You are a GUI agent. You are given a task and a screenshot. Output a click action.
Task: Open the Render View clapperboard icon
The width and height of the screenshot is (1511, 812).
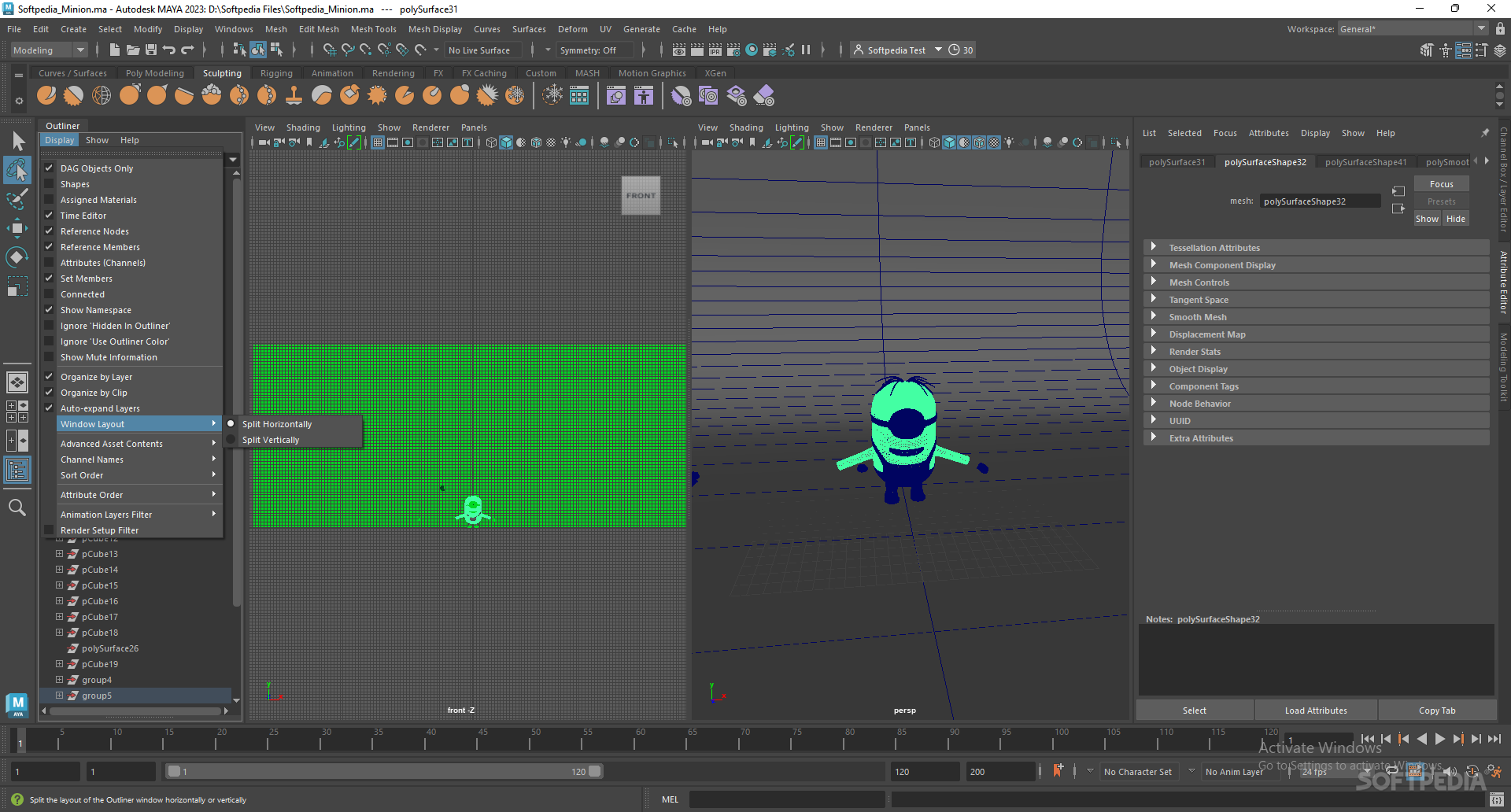pyautogui.click(x=679, y=50)
